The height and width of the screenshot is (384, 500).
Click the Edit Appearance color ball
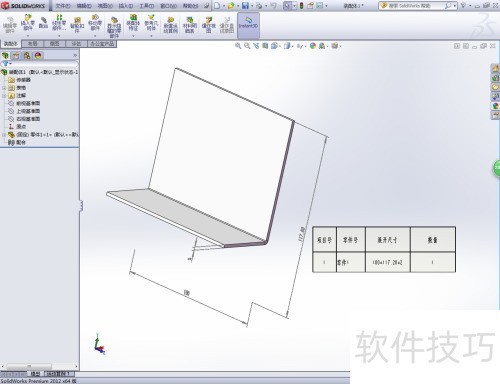point(313,46)
